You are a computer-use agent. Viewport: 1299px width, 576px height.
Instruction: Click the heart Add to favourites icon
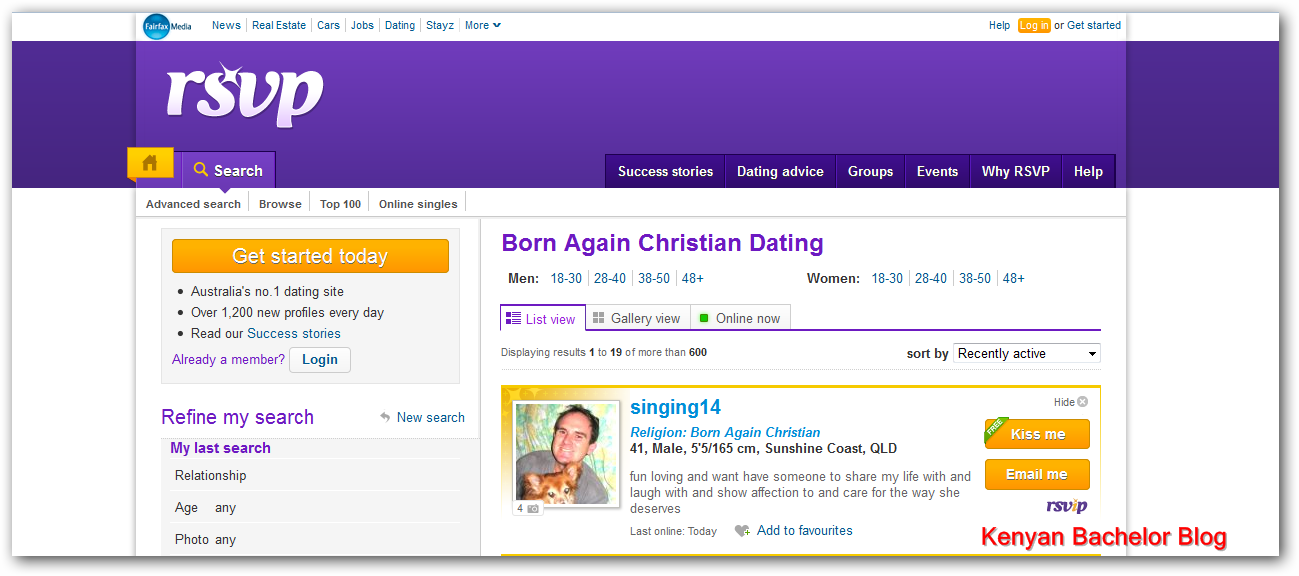(742, 531)
